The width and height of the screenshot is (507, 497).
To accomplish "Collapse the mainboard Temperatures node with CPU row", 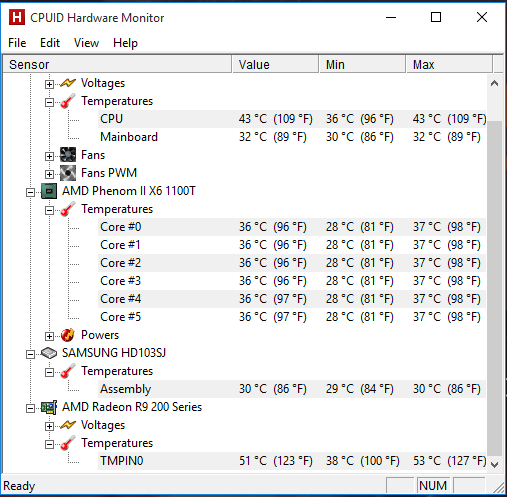I will 49,102.
